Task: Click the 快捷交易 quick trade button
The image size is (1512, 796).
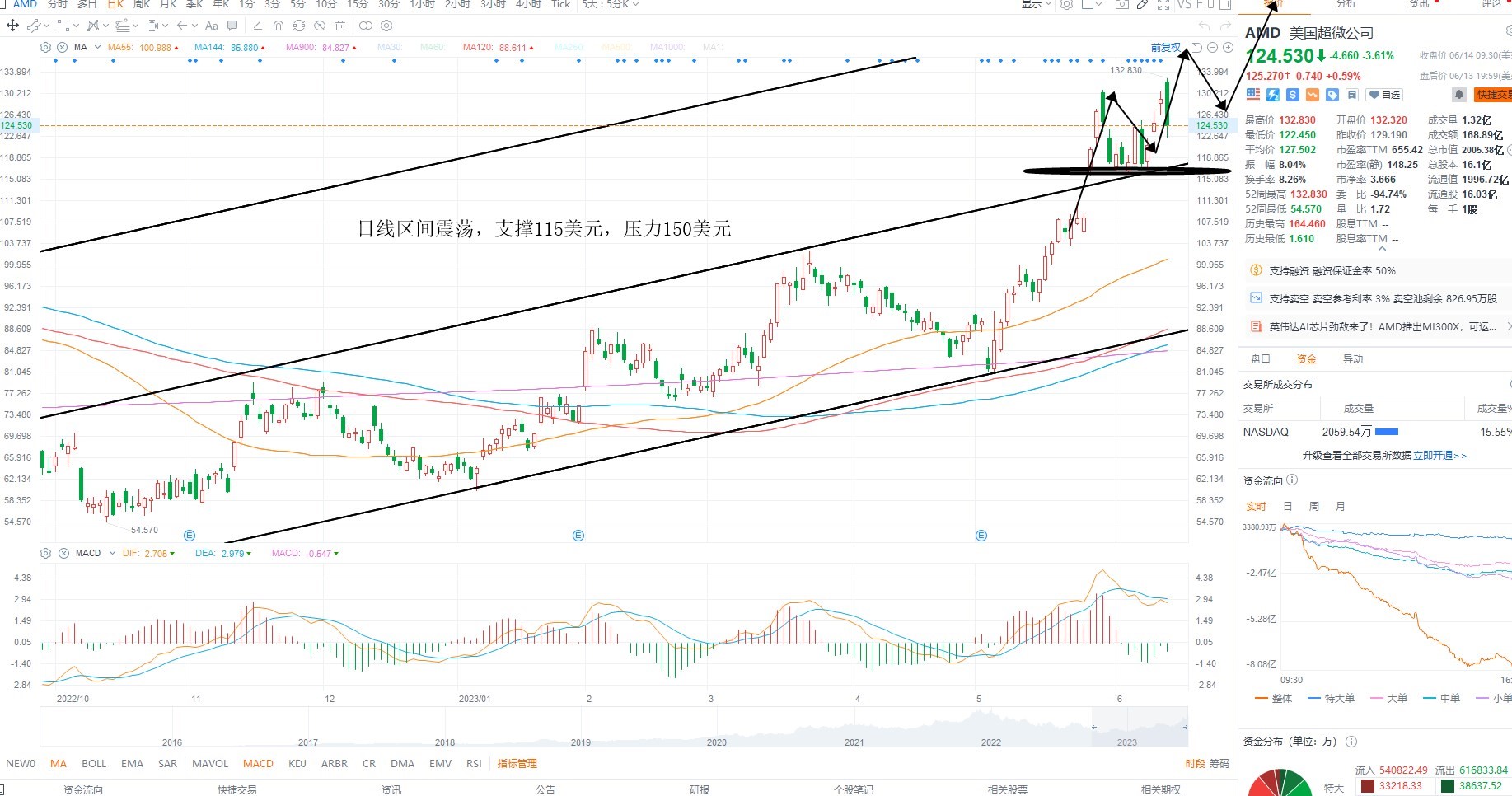Action: pyautogui.click(x=1494, y=95)
